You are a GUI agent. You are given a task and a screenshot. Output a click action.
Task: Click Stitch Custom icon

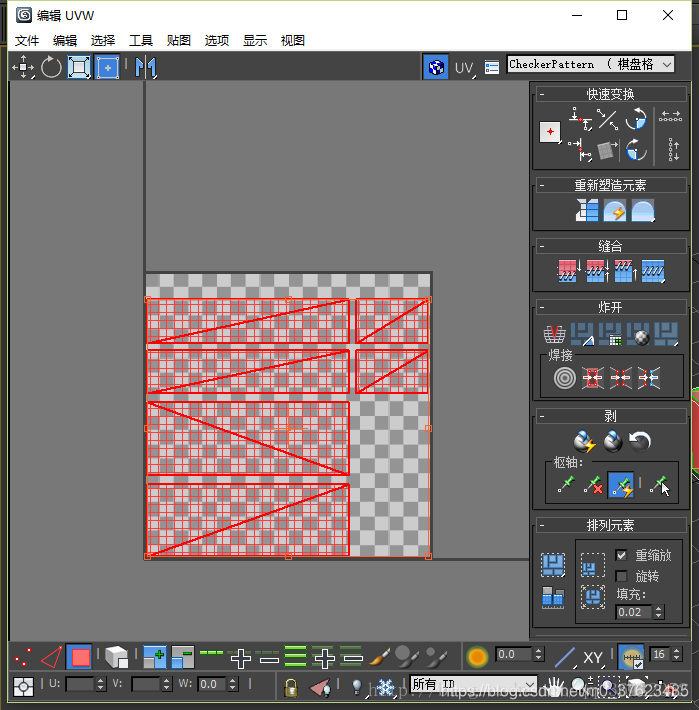coord(653,271)
